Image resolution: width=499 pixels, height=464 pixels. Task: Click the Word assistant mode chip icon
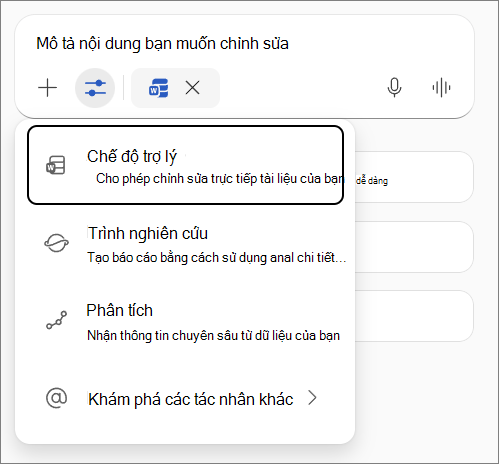click(x=158, y=88)
